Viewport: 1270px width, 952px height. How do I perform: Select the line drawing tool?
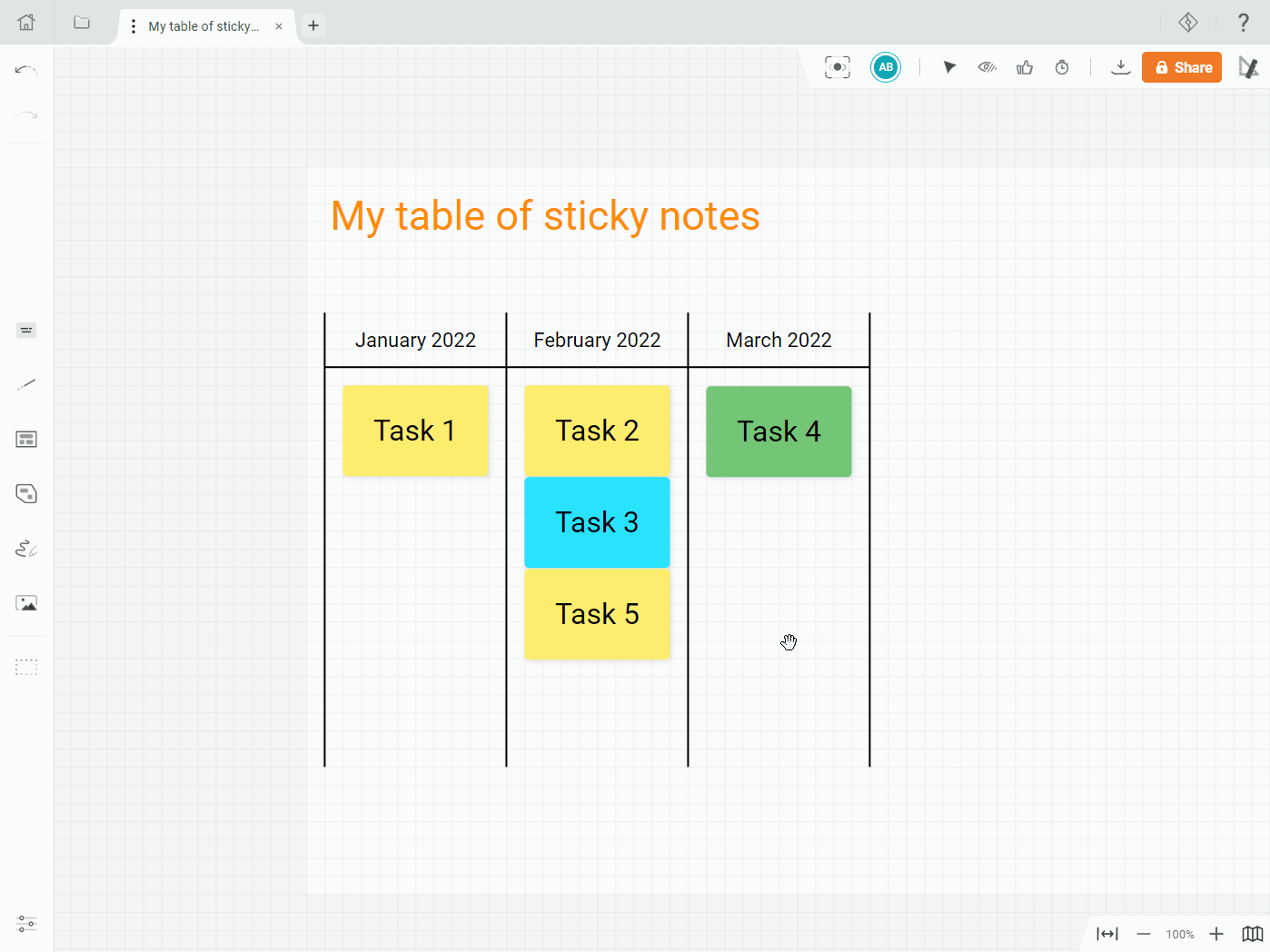(x=26, y=385)
